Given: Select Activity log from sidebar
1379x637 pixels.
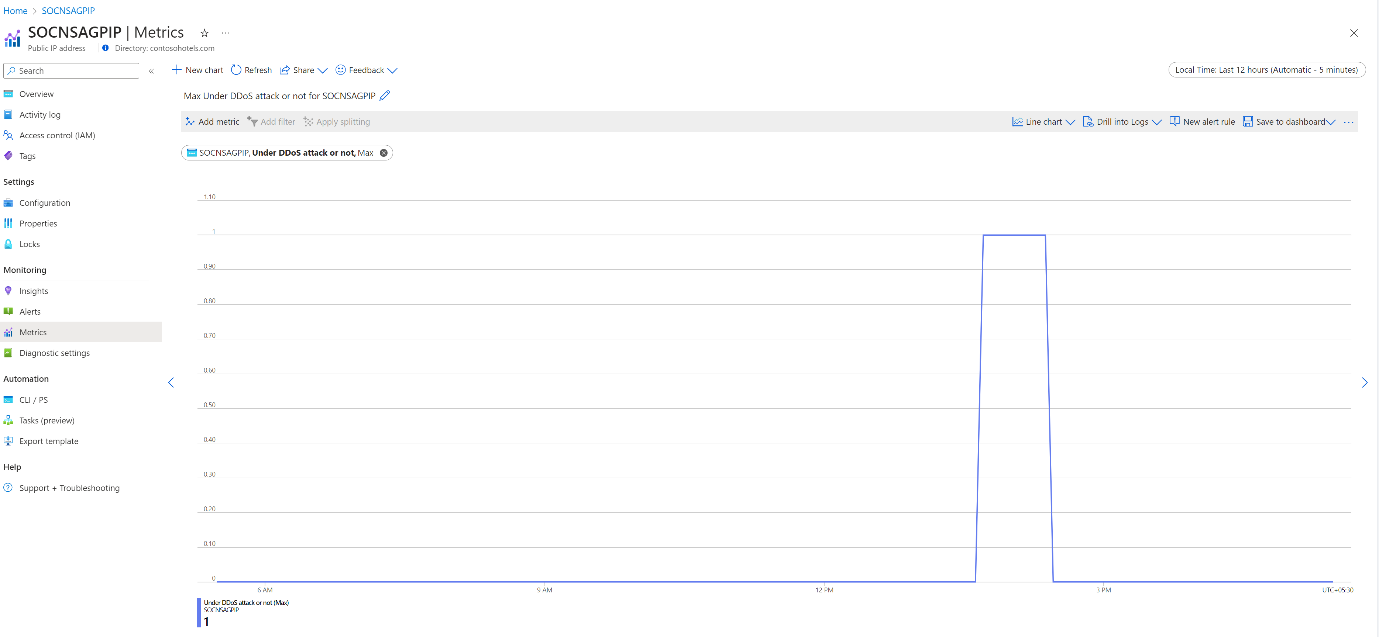Looking at the screenshot, I should tap(40, 115).
